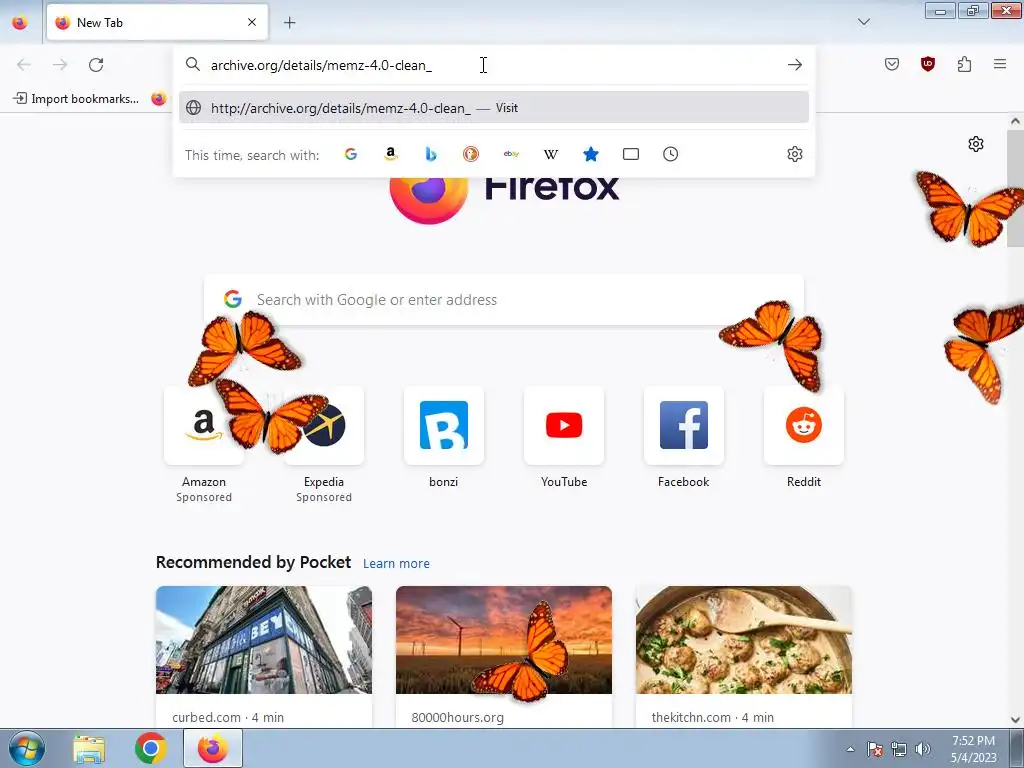1024x768 pixels.
Task: Go back one page
Action: (24, 65)
